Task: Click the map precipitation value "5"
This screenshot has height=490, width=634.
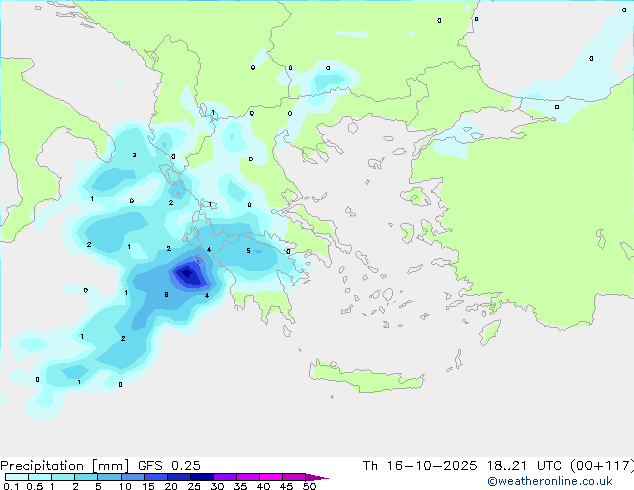Action: 248,251
